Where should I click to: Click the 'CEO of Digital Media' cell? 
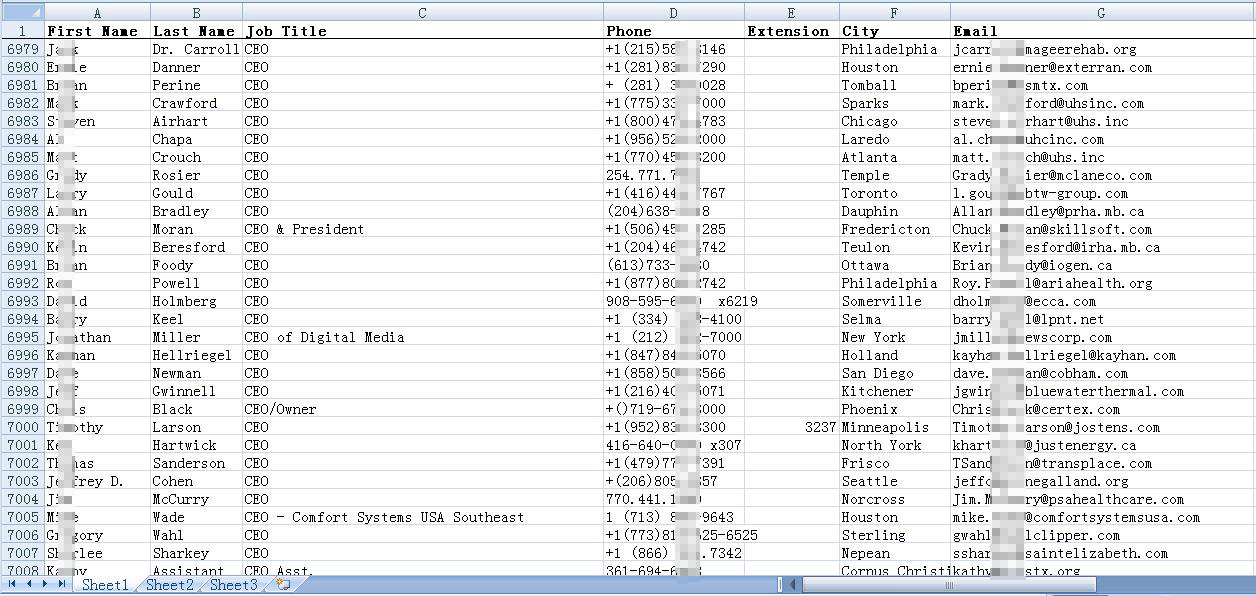coord(422,337)
